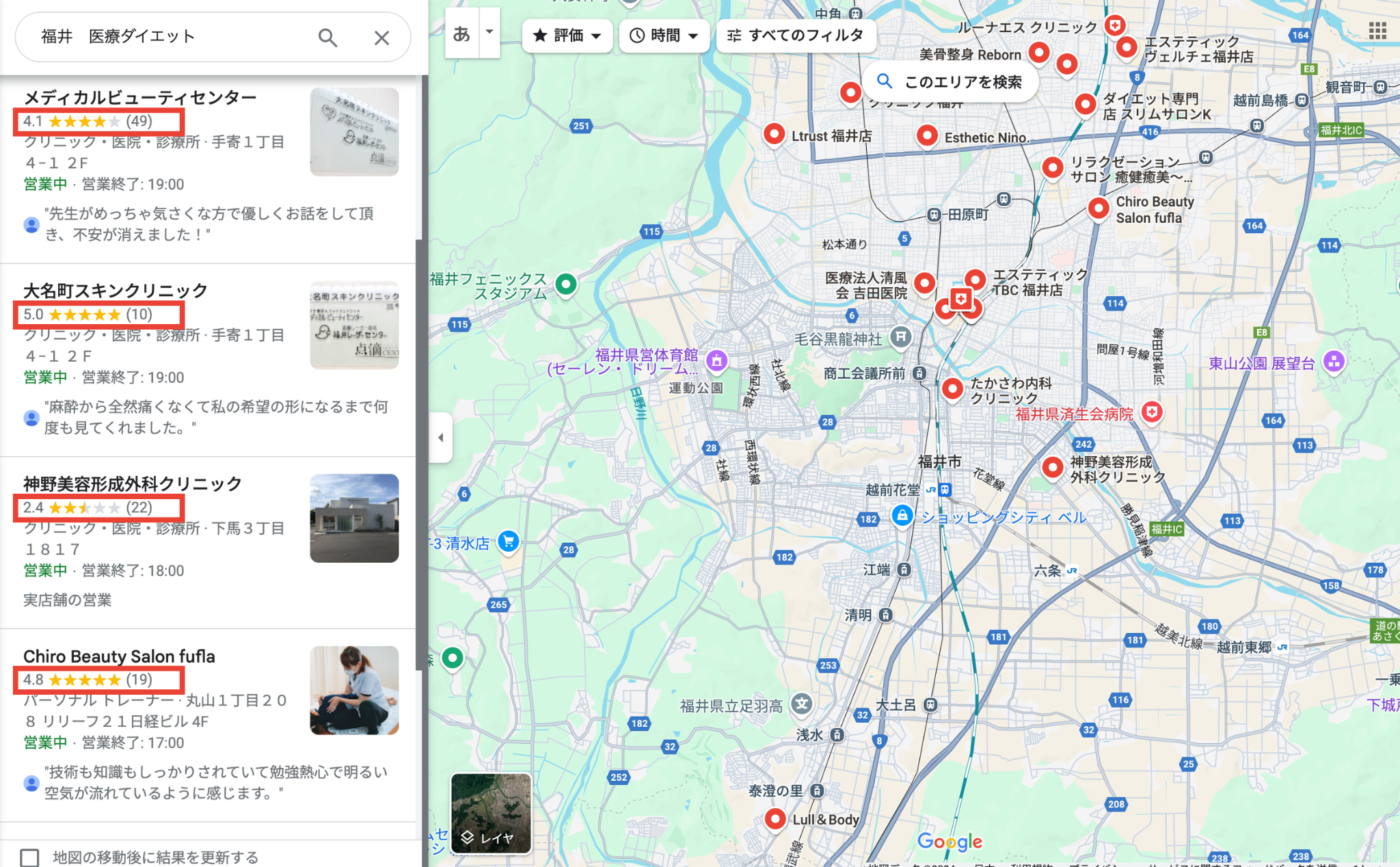
Task: Open the Google apps grid icon
Action: coord(1377,31)
